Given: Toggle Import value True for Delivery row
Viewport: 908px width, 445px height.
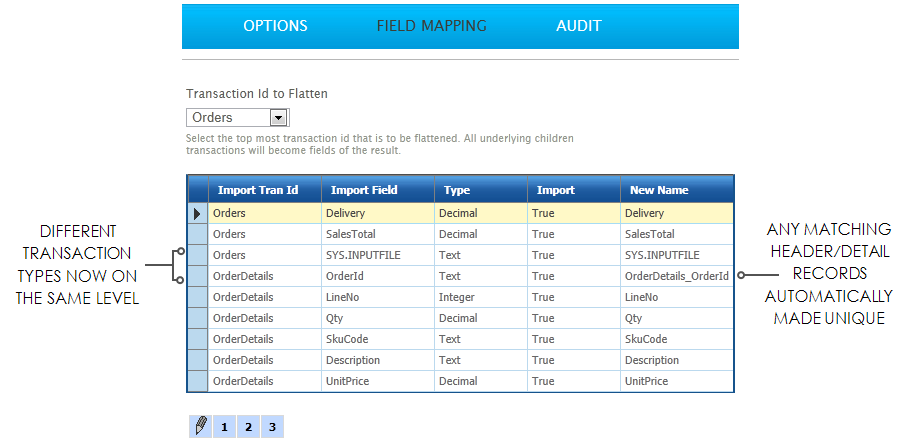Looking at the screenshot, I should coord(572,213).
